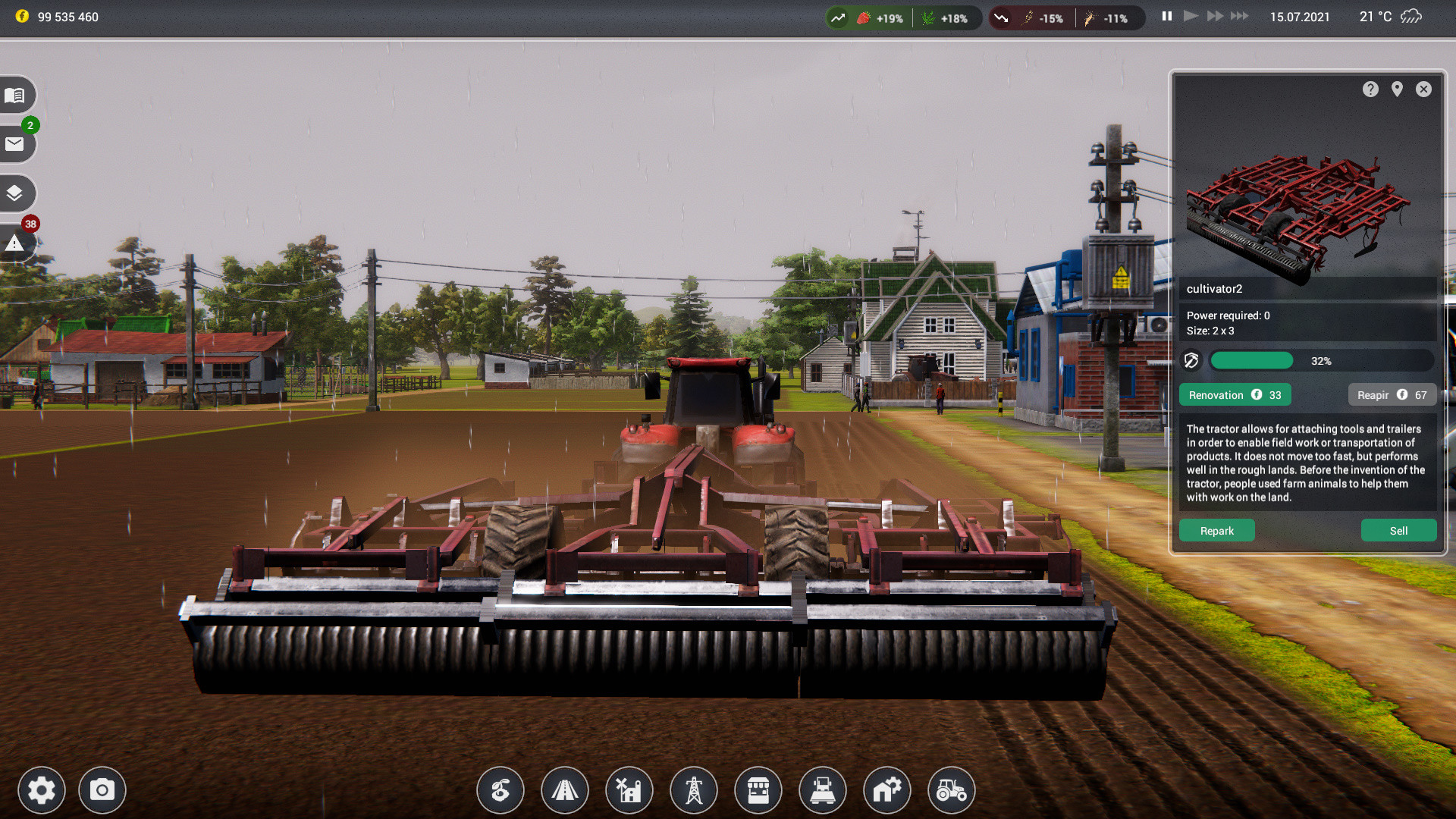This screenshot has height=819, width=1456.
Task: Open the vehicles/trucks panel
Action: click(x=823, y=790)
